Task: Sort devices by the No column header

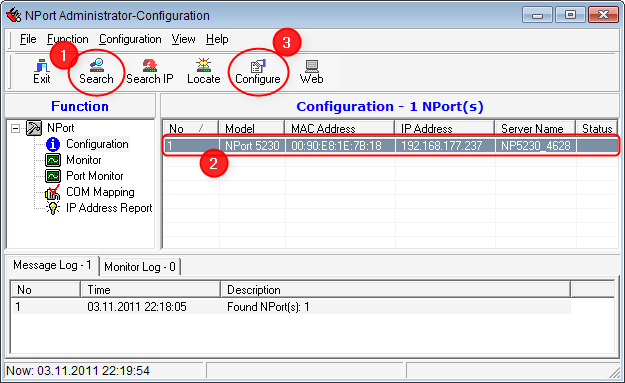Action: point(191,128)
